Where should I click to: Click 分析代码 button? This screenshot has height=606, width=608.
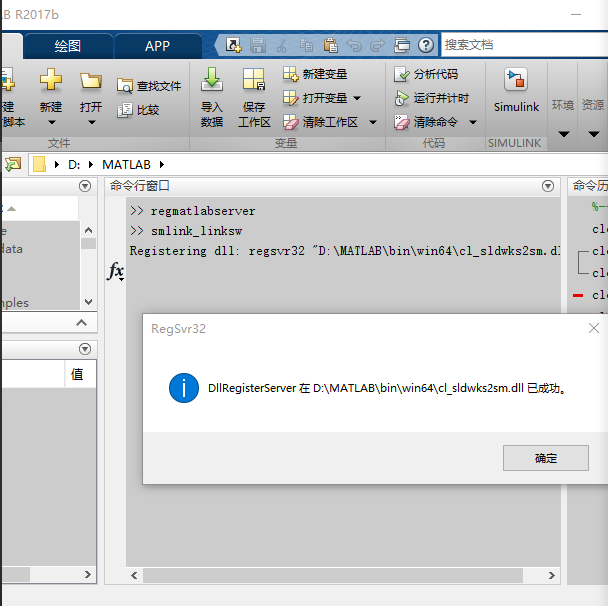coord(426,74)
